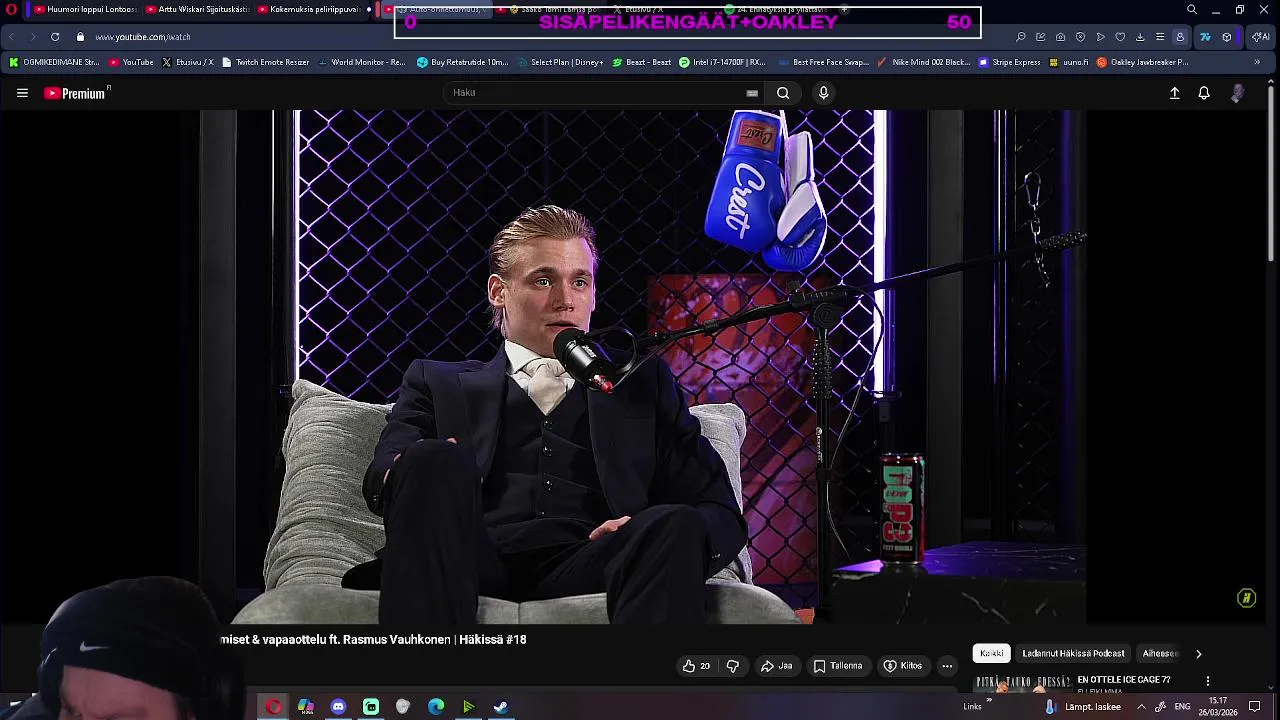
Task: Open the Select Plan Disney+ bookmark
Action: (560, 62)
